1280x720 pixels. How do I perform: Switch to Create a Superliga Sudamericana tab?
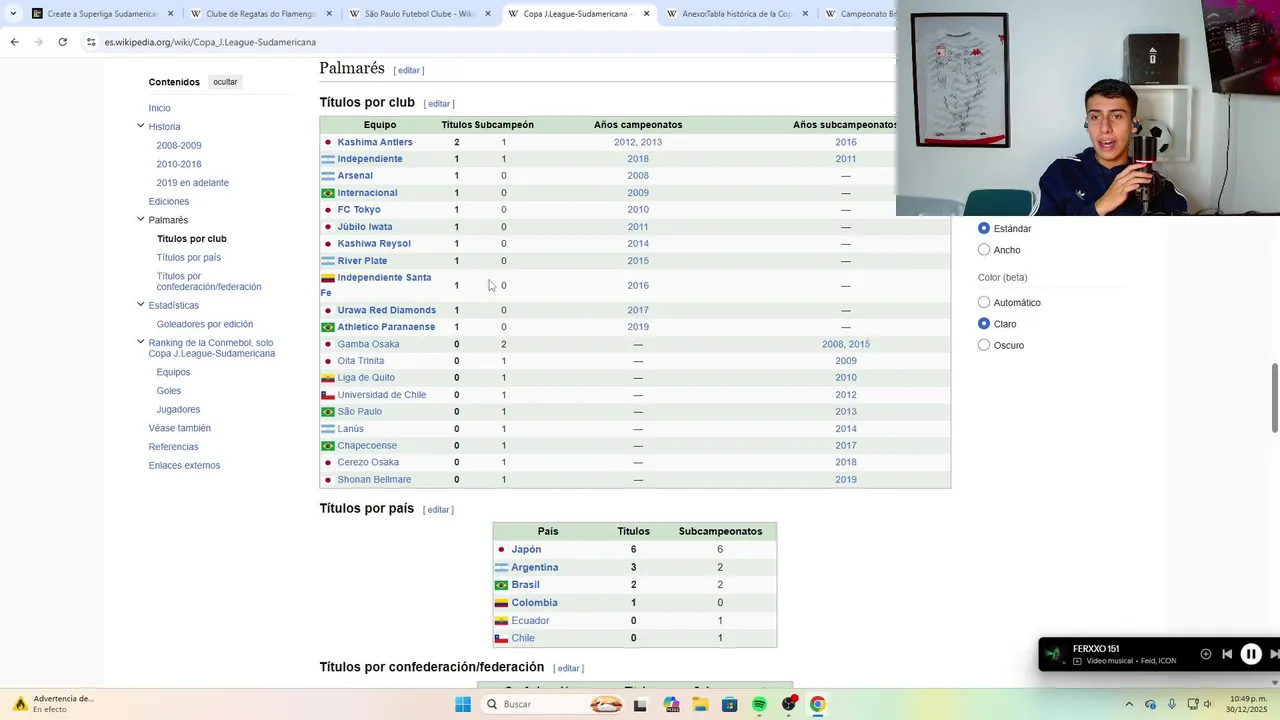[x=102, y=14]
